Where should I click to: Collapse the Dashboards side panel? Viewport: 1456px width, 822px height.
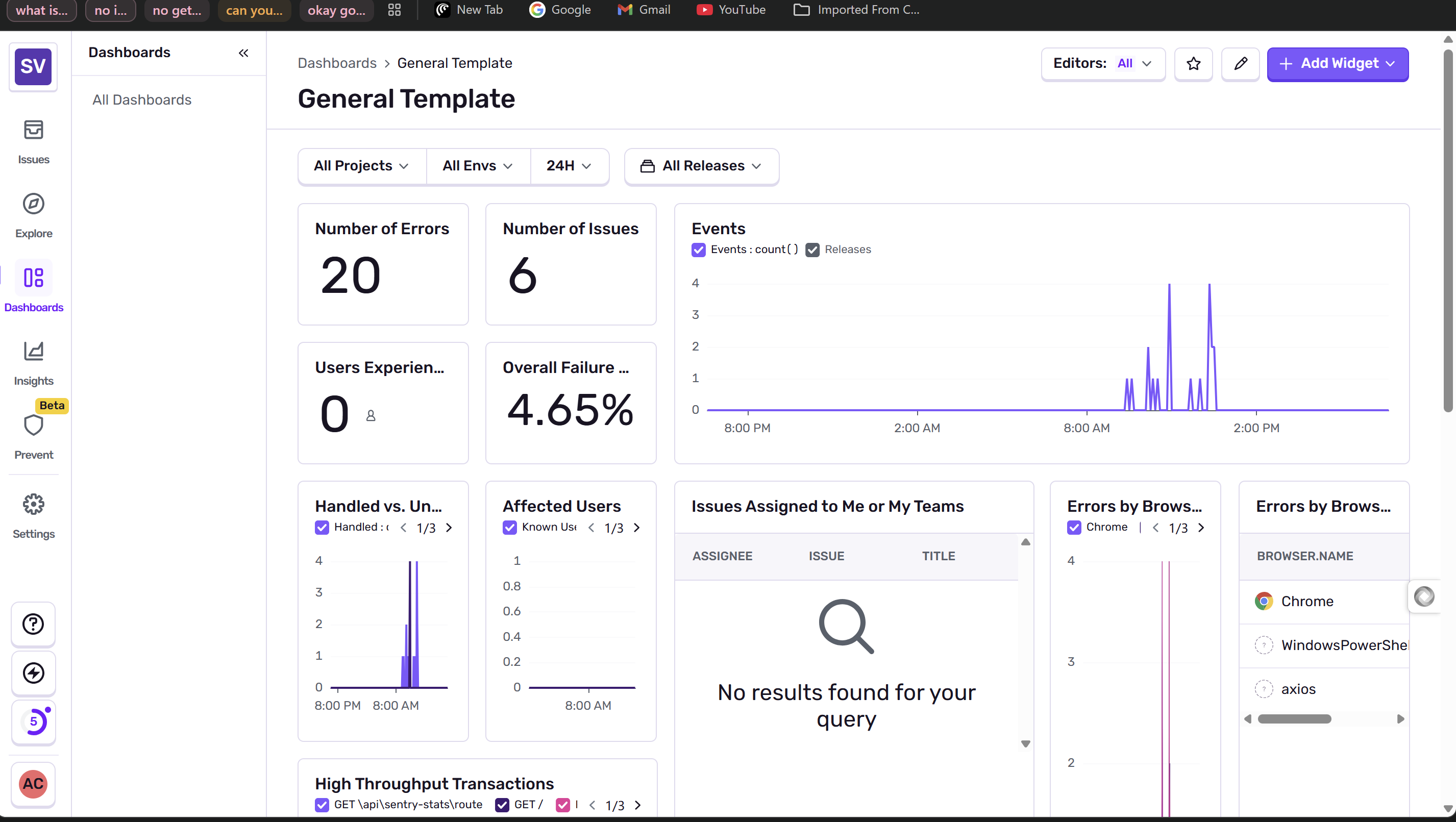[x=243, y=53]
